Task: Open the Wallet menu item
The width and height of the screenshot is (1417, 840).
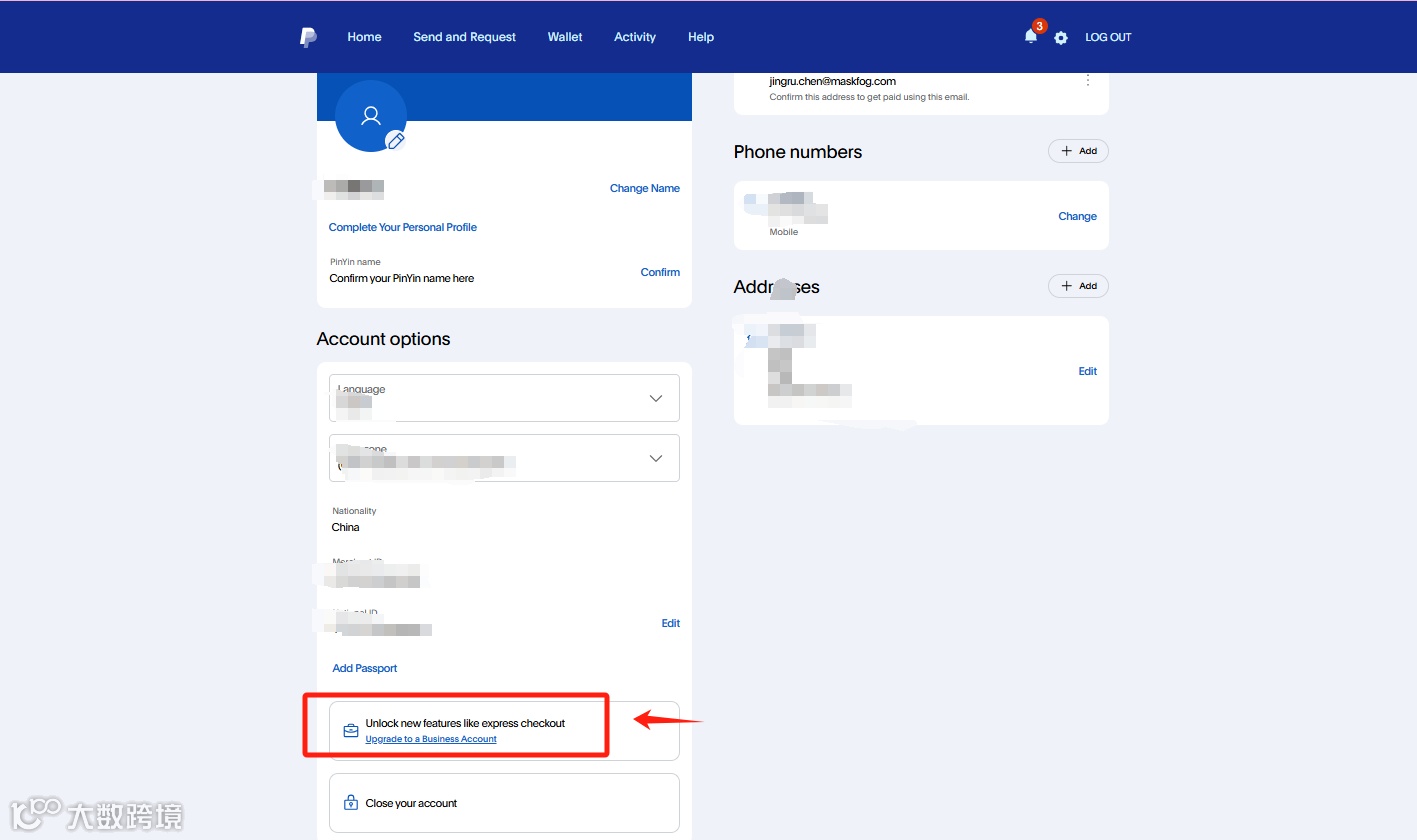Action: coord(565,37)
